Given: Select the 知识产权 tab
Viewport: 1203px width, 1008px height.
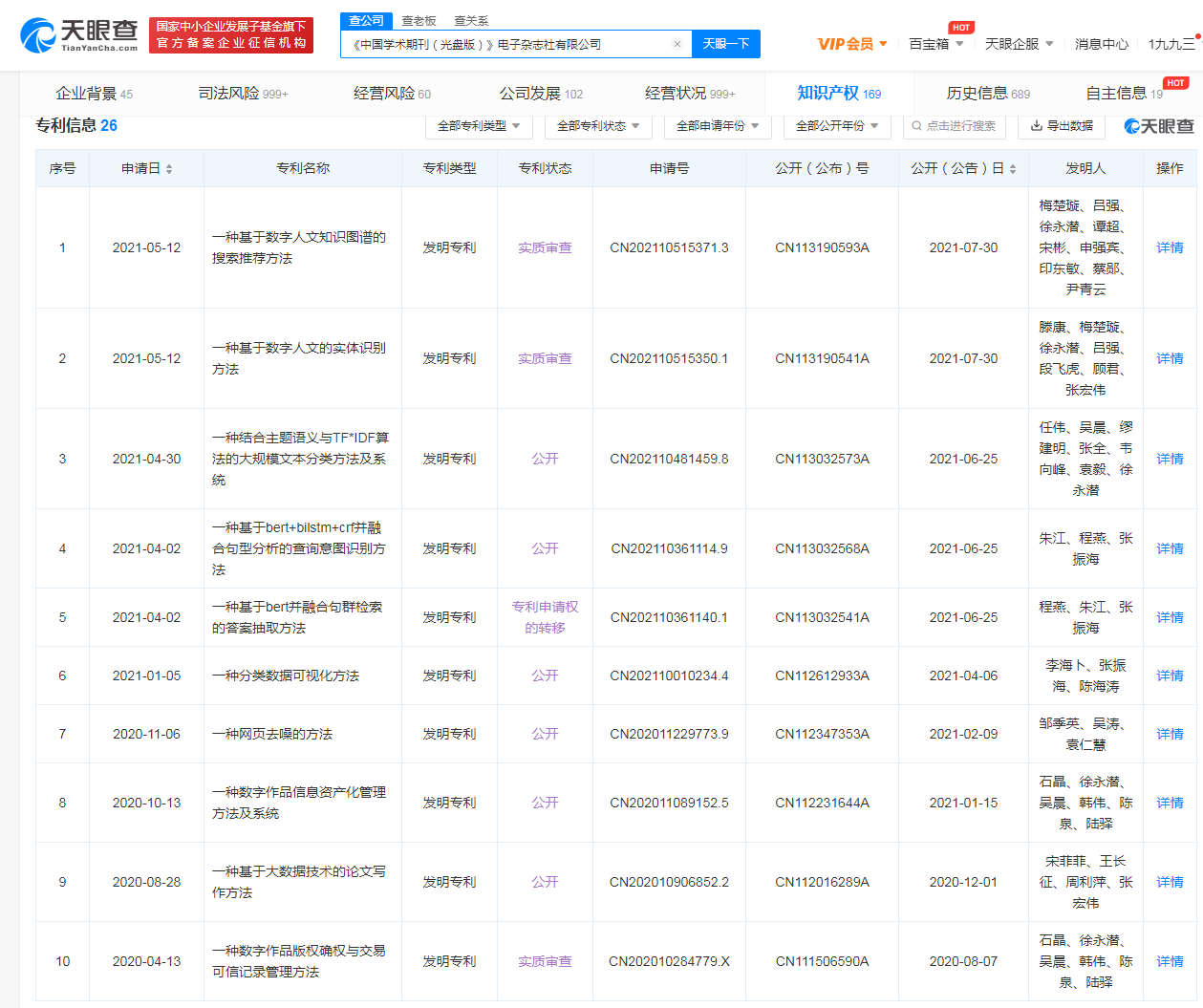Looking at the screenshot, I should pyautogui.click(x=838, y=94).
